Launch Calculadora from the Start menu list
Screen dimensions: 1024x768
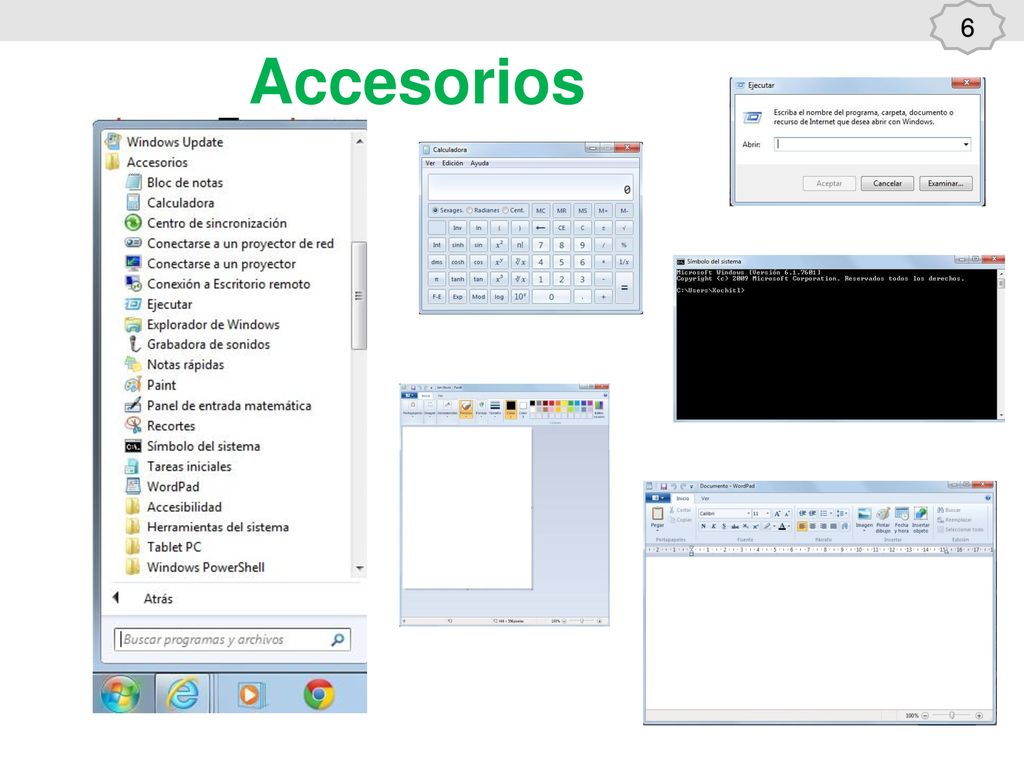point(170,203)
